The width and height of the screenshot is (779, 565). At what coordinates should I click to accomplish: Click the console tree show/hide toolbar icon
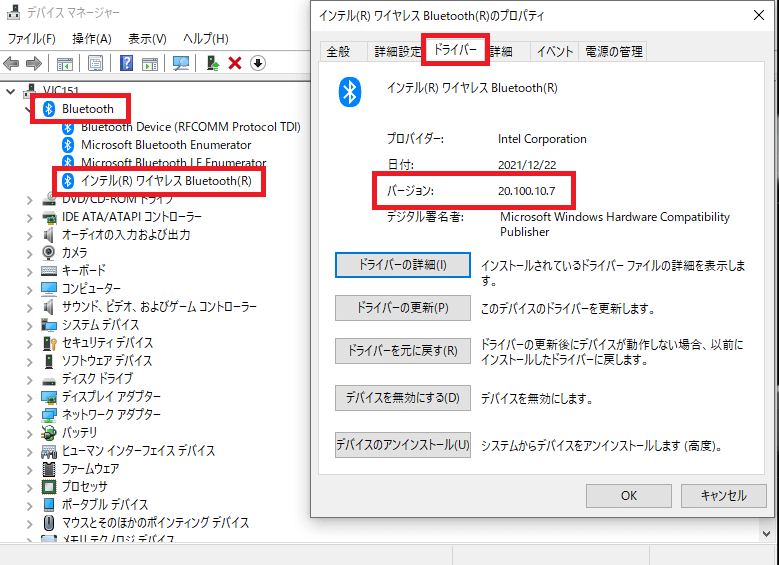coord(65,64)
